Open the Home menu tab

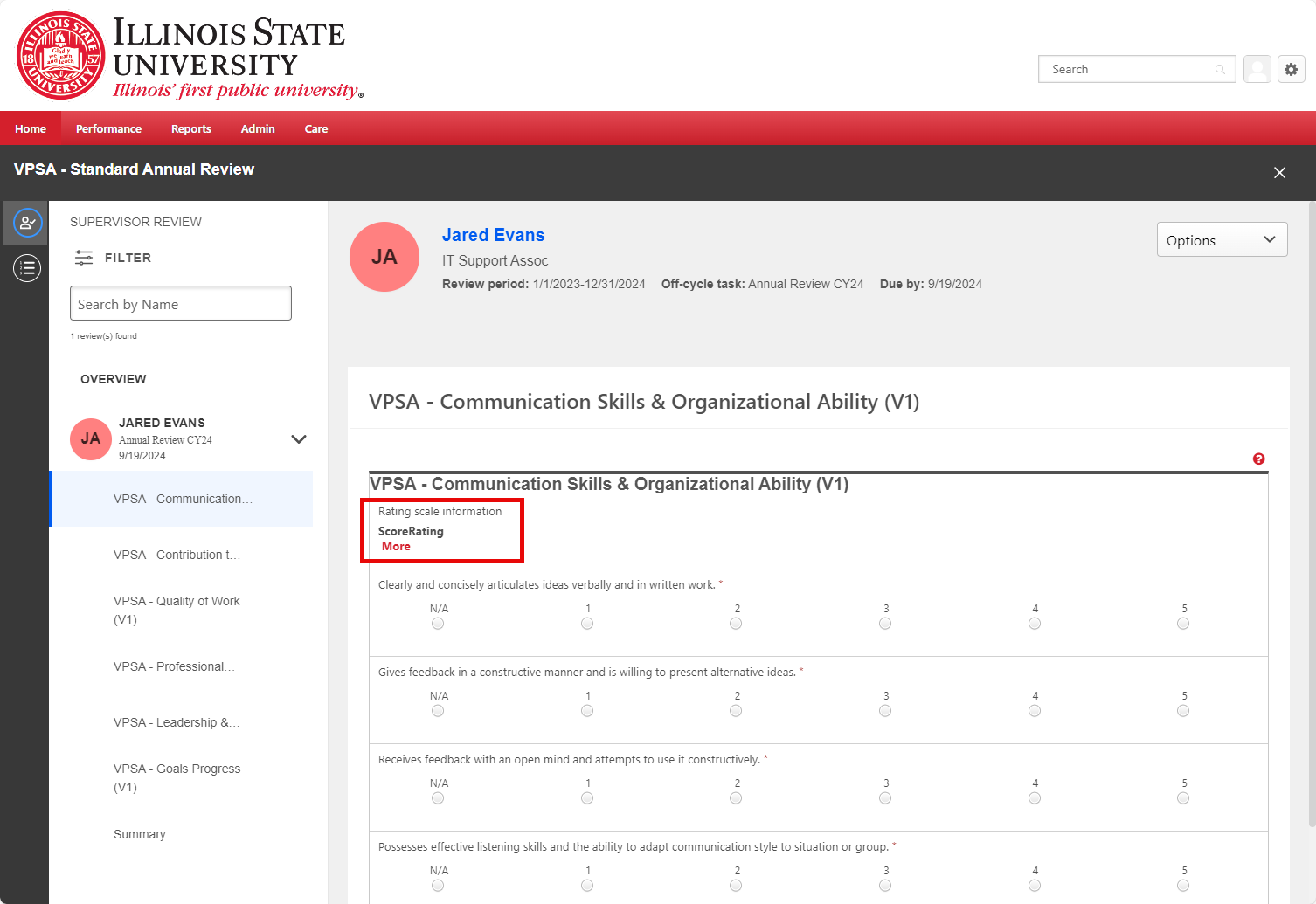(31, 128)
